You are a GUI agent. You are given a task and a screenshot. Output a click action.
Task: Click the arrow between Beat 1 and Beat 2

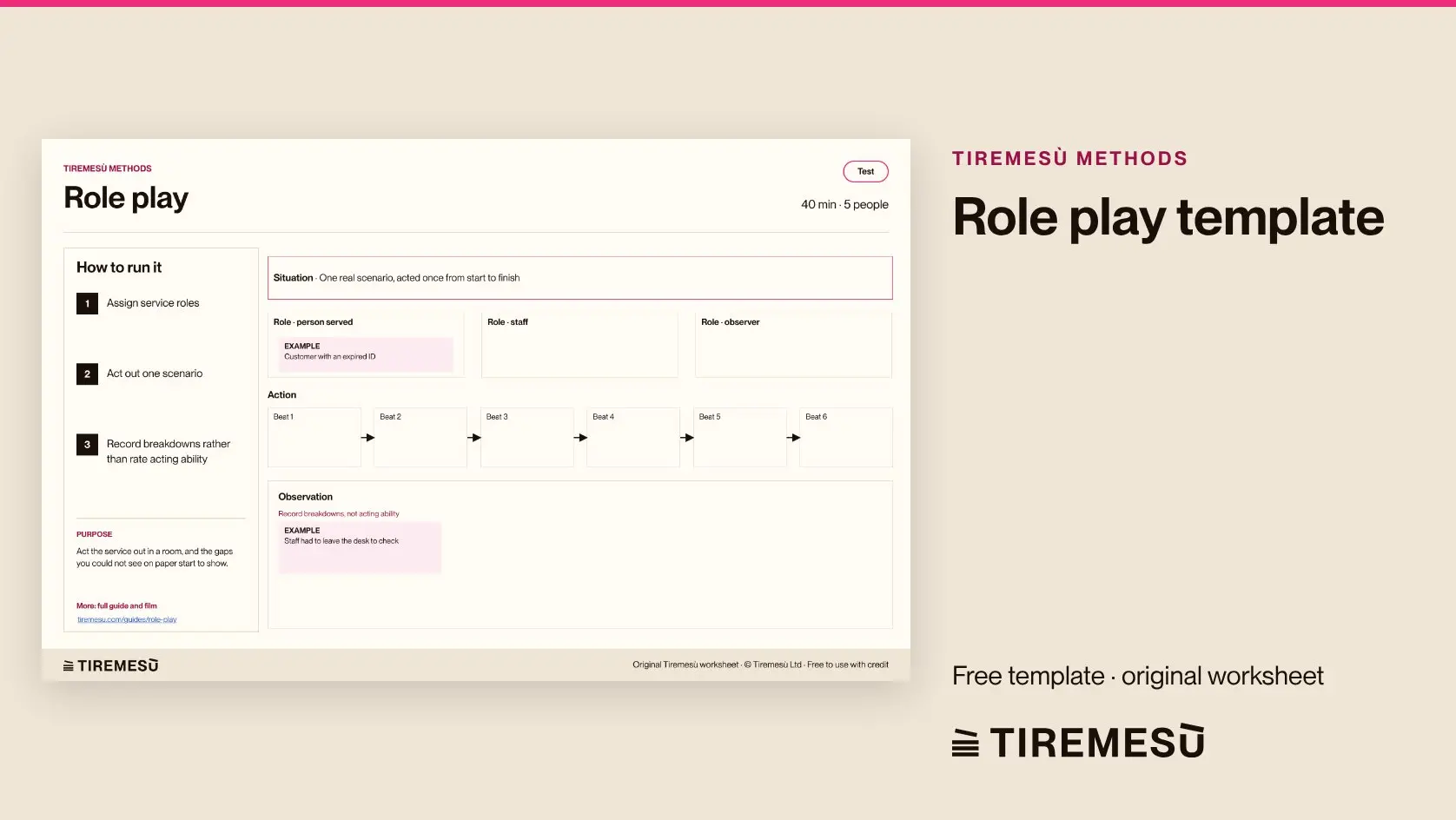click(367, 438)
